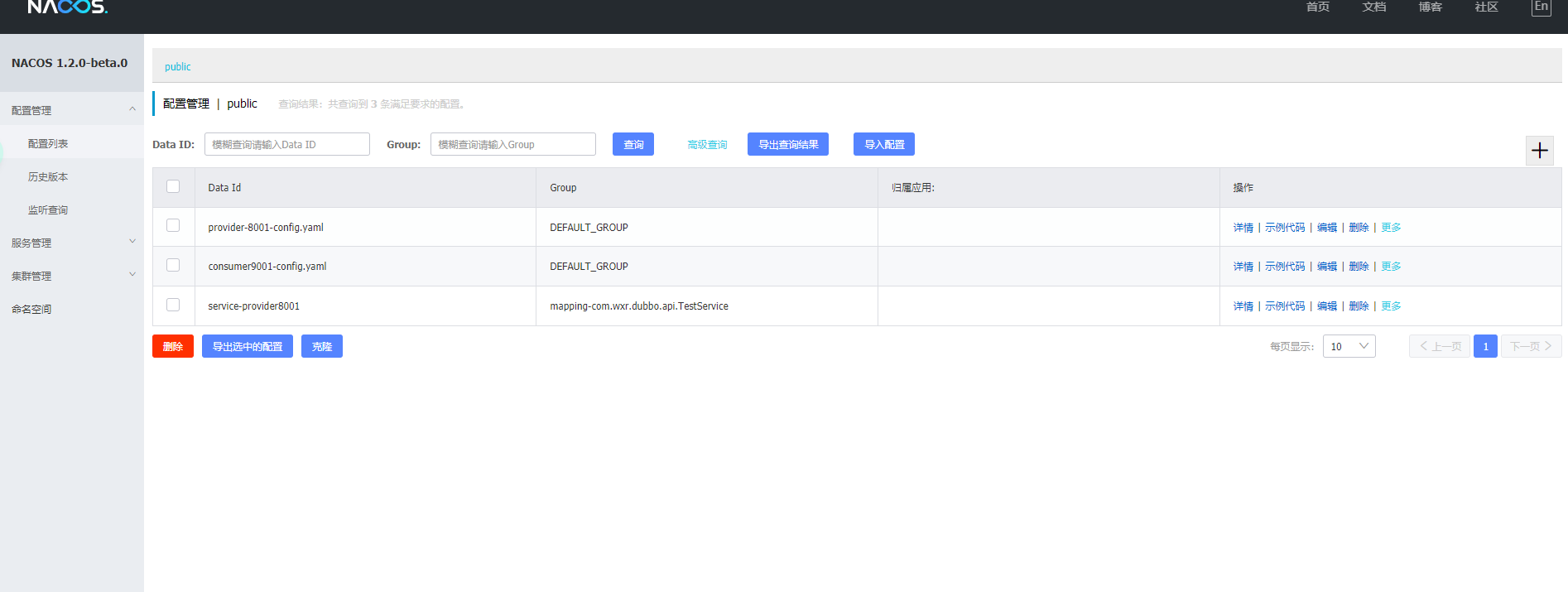Click 导入配置 button
Image resolution: width=1568 pixels, height=592 pixels.
(x=884, y=144)
